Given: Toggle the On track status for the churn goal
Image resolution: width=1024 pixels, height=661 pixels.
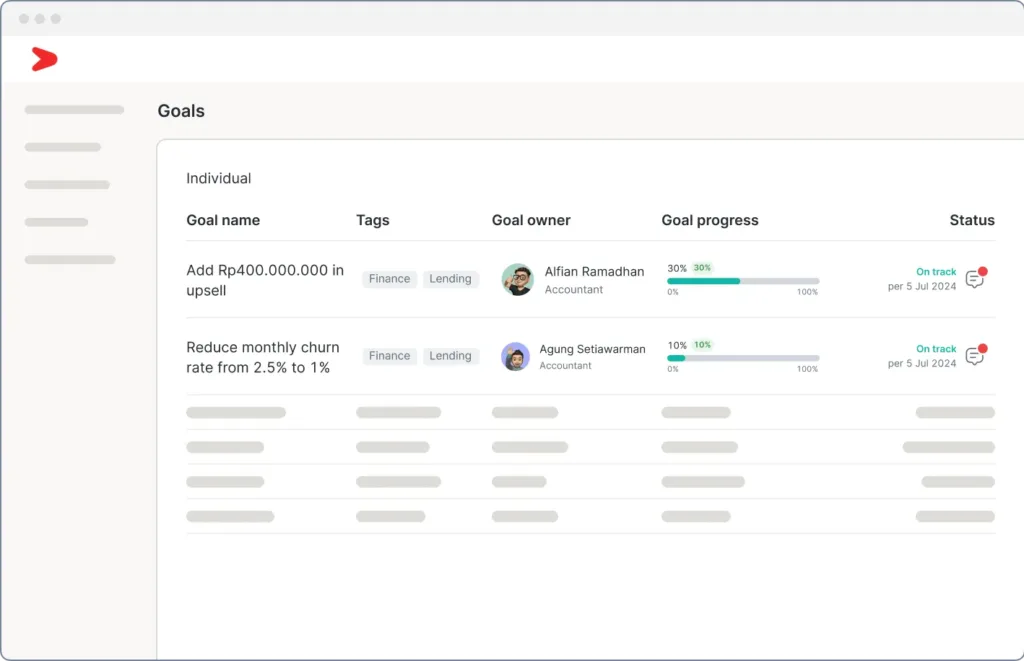Looking at the screenshot, I should [x=935, y=348].
